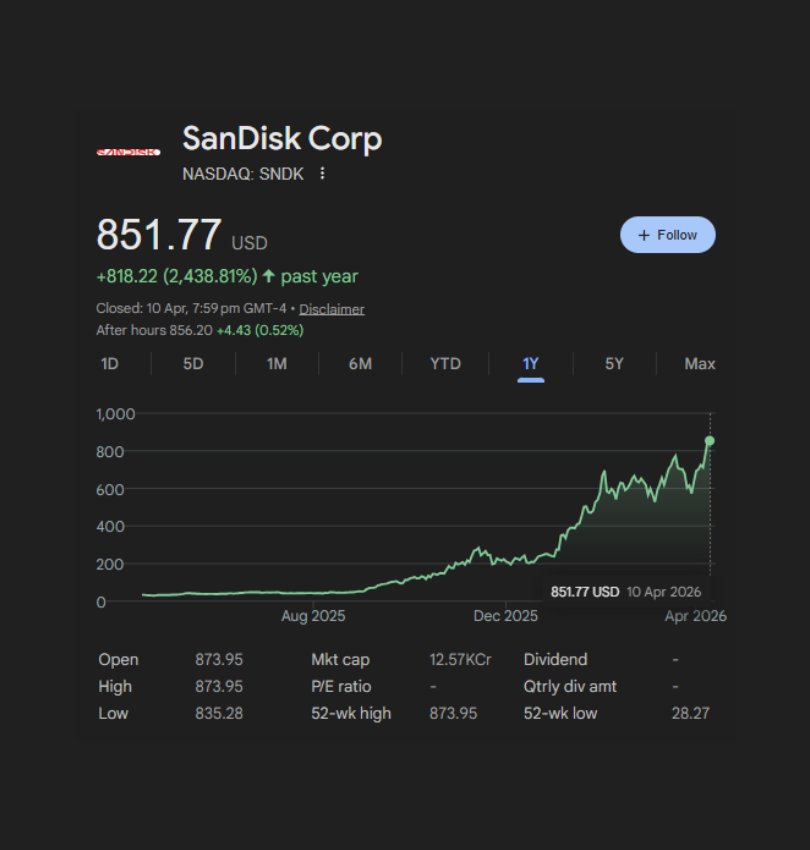Select the 6M time range
The height and width of the screenshot is (850, 810).
point(360,364)
